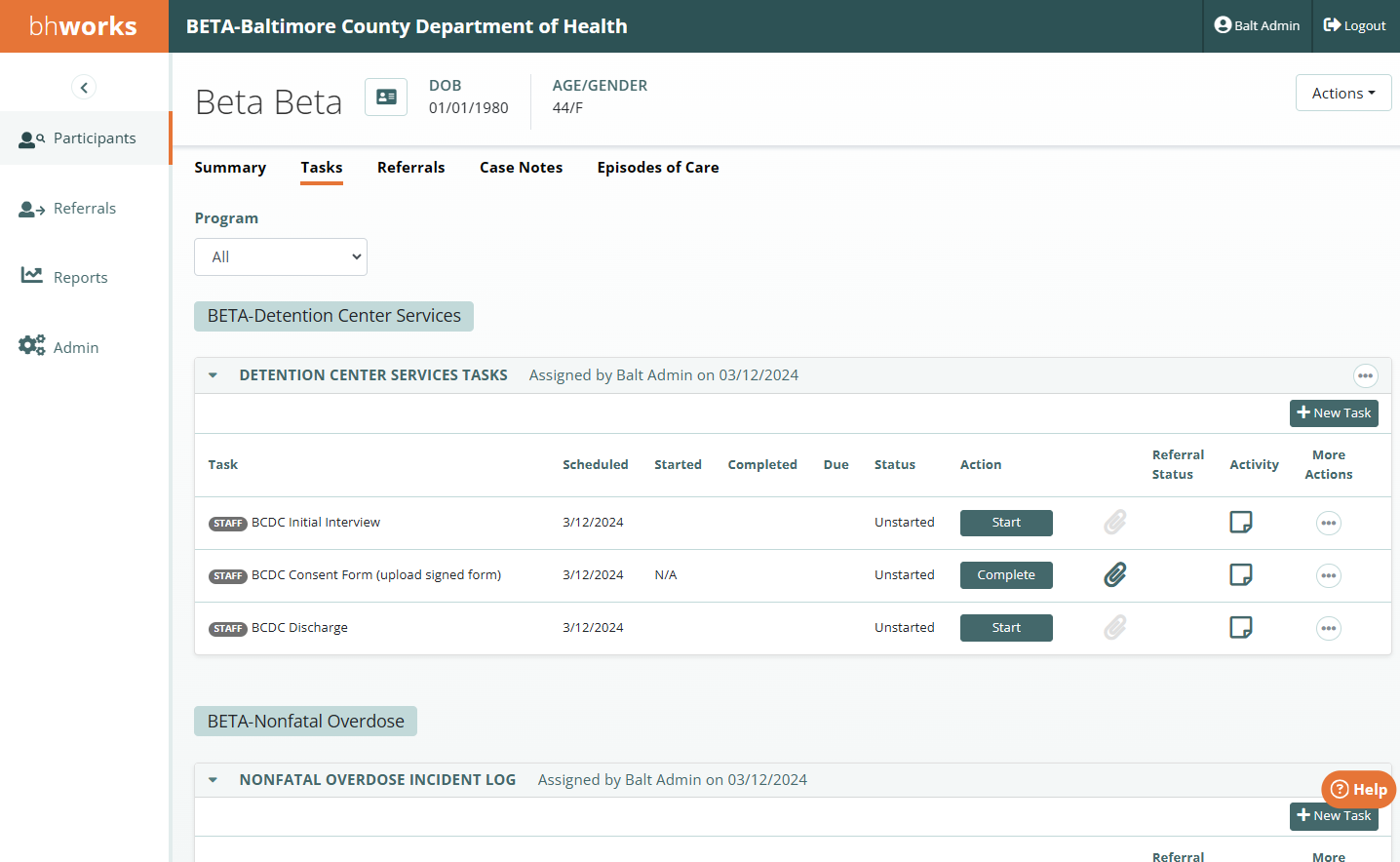Open the attachment paperclip for BCDC Consent Form
Viewport: 1400px width, 862px height.
pyautogui.click(x=1115, y=575)
